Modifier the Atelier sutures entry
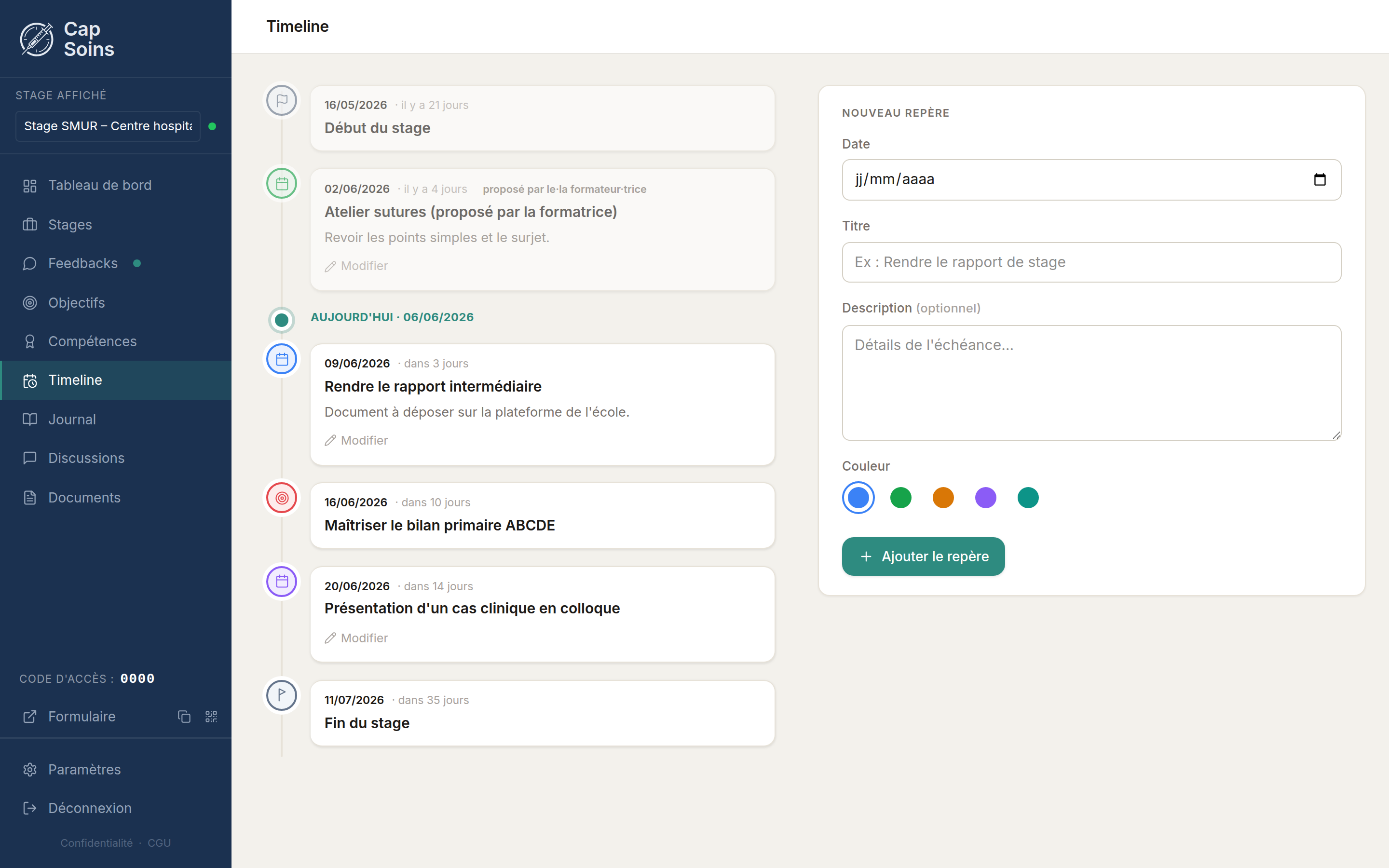This screenshot has width=1389, height=868. click(356, 266)
